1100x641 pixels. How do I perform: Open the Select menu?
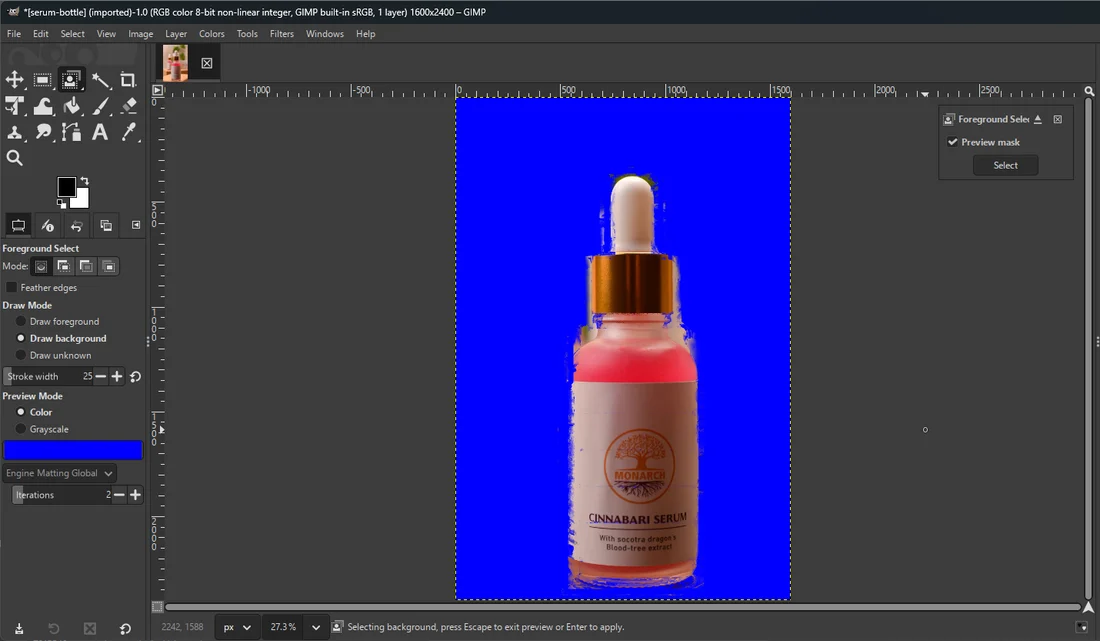coord(72,34)
